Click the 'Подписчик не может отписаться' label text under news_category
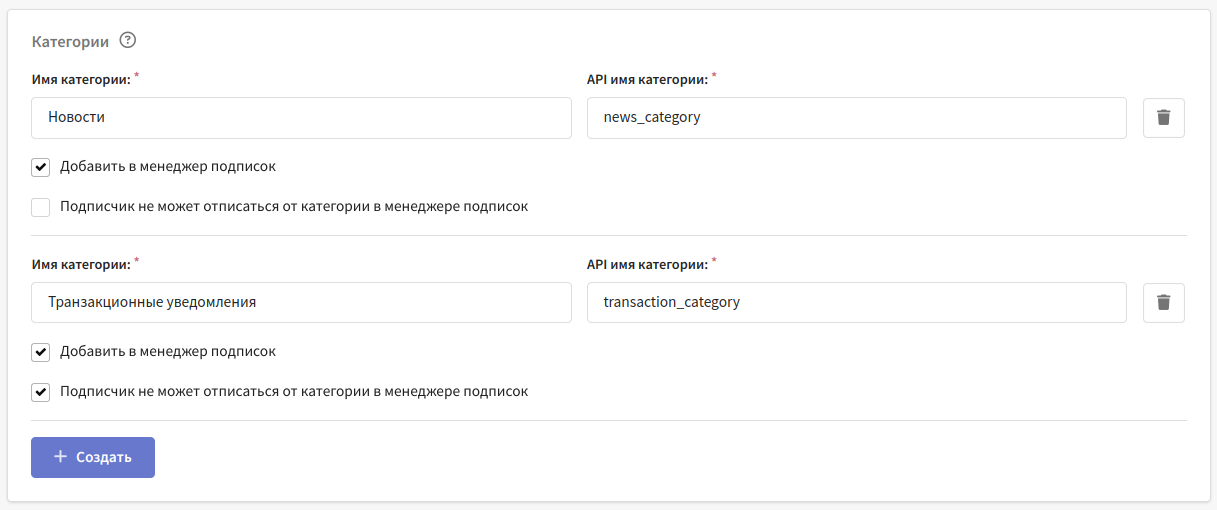 (x=293, y=207)
